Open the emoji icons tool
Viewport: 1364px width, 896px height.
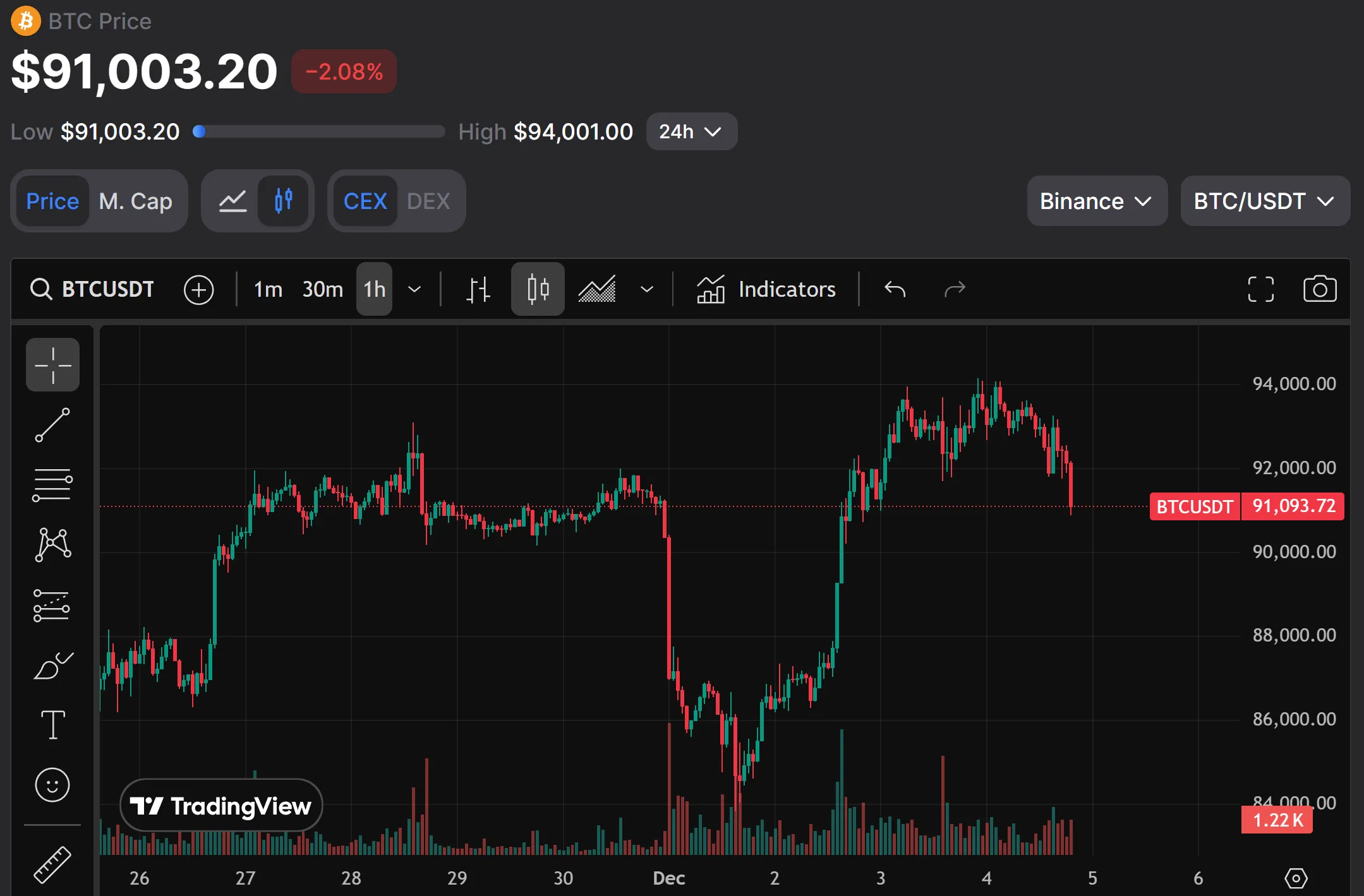(52, 785)
